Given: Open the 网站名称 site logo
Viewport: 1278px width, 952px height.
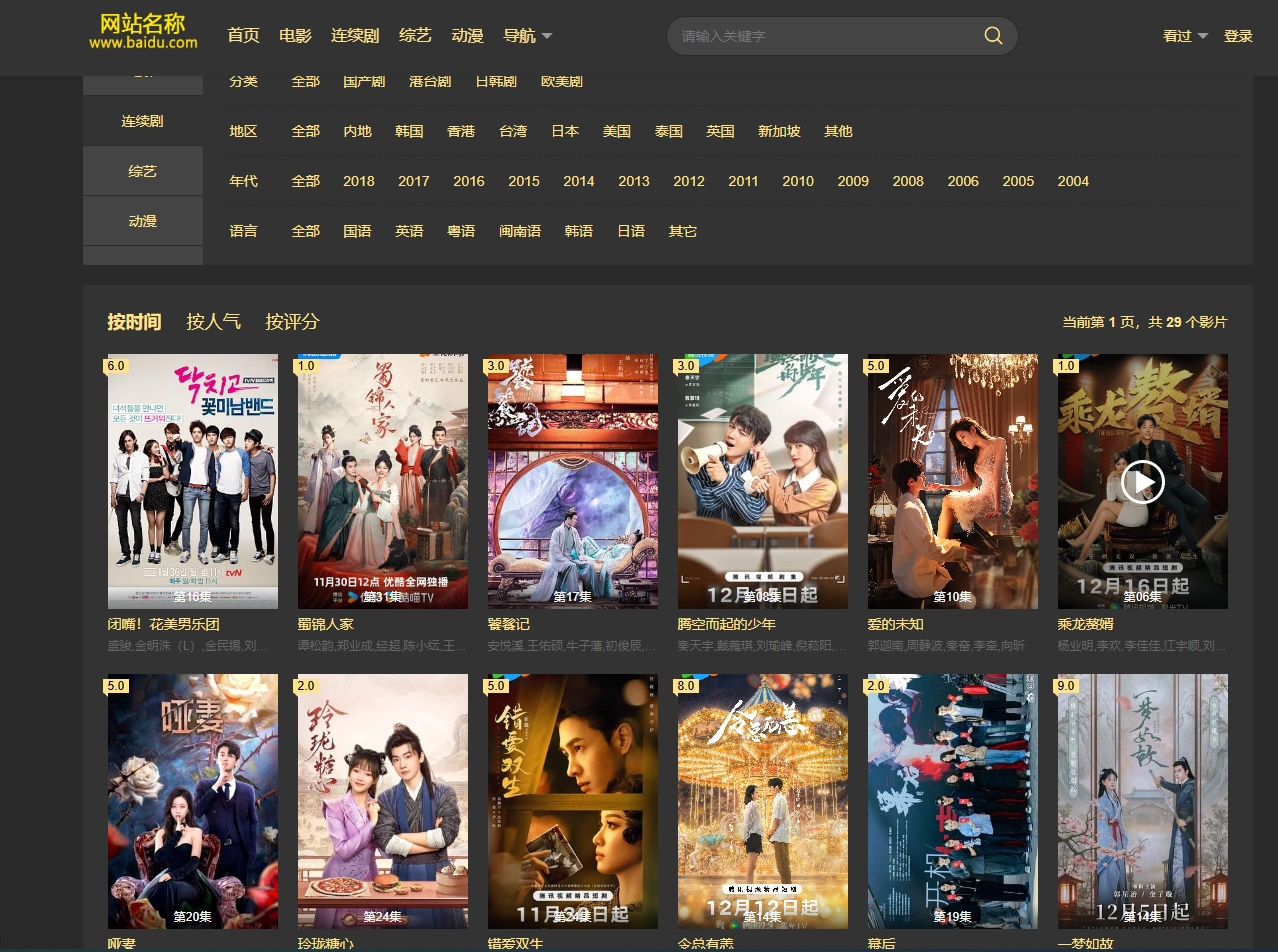Looking at the screenshot, I should (143, 32).
